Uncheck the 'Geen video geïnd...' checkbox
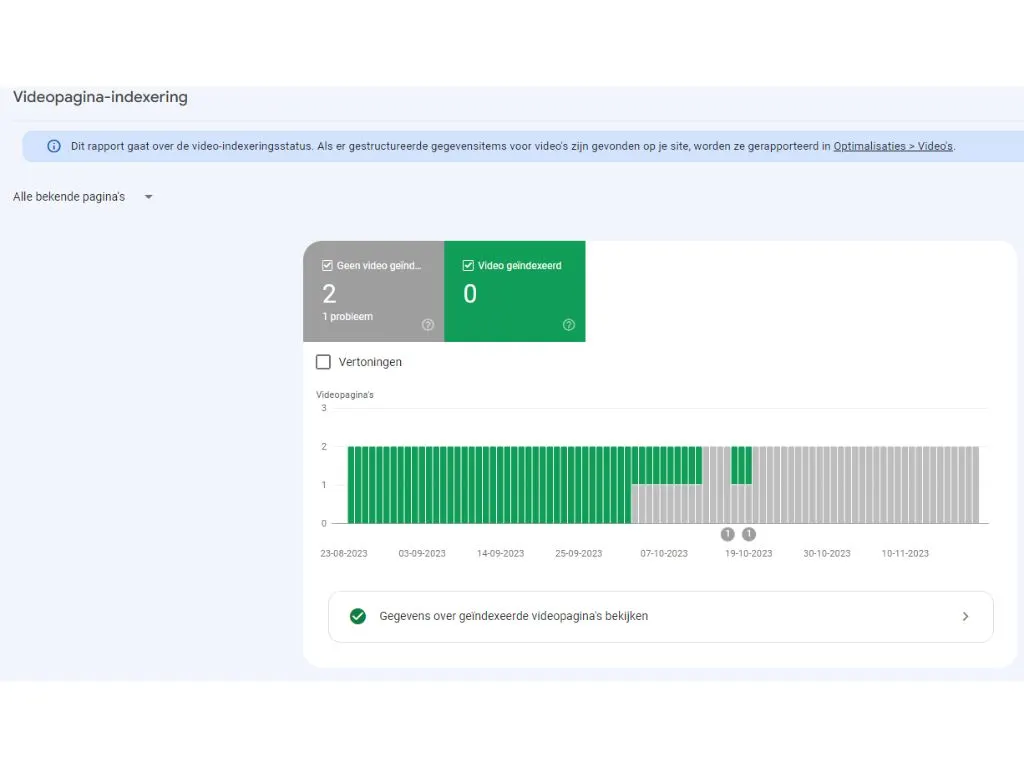This screenshot has height=768, width=1024. coord(327,266)
